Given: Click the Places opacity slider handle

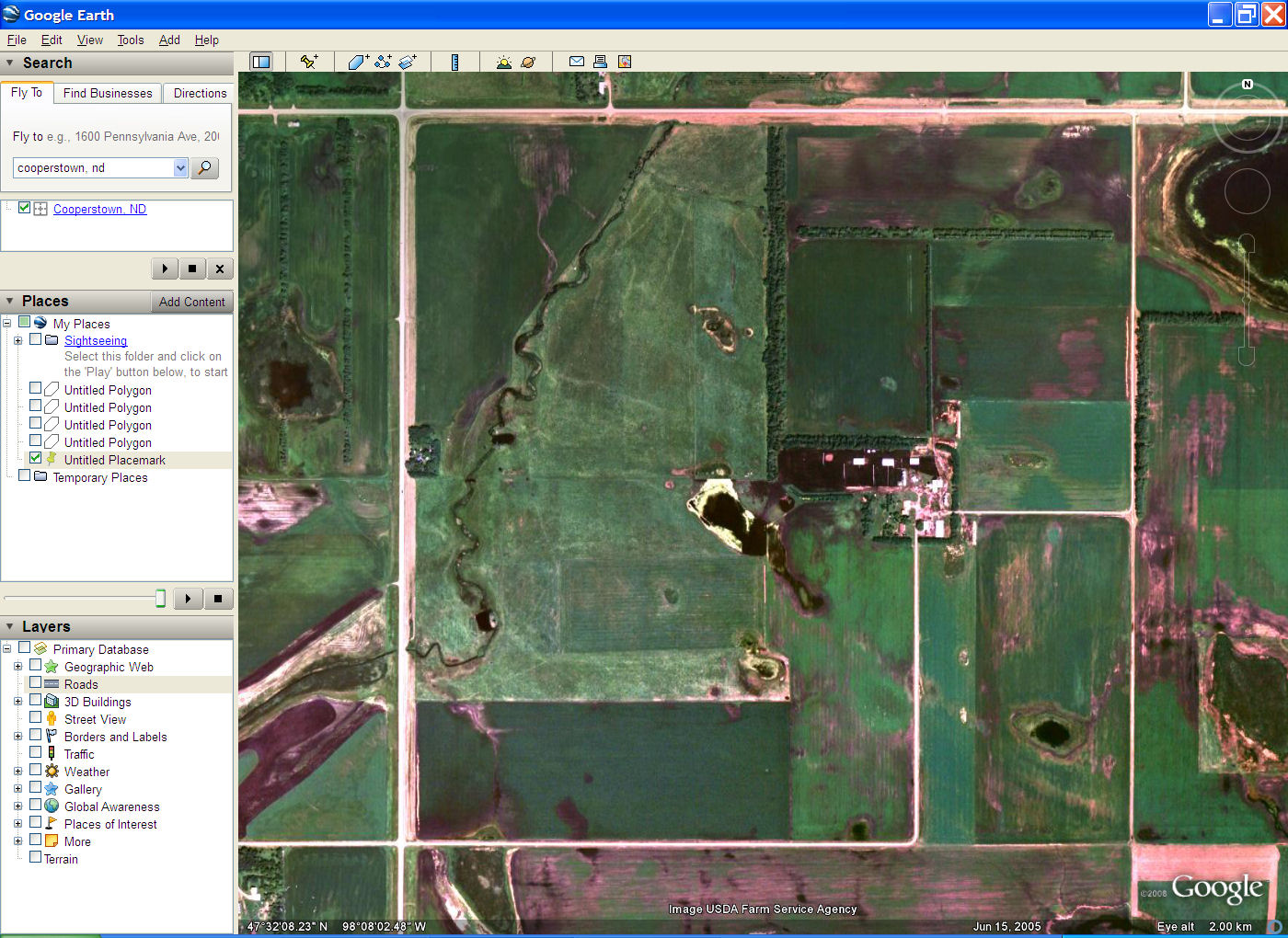Looking at the screenshot, I should (160, 599).
